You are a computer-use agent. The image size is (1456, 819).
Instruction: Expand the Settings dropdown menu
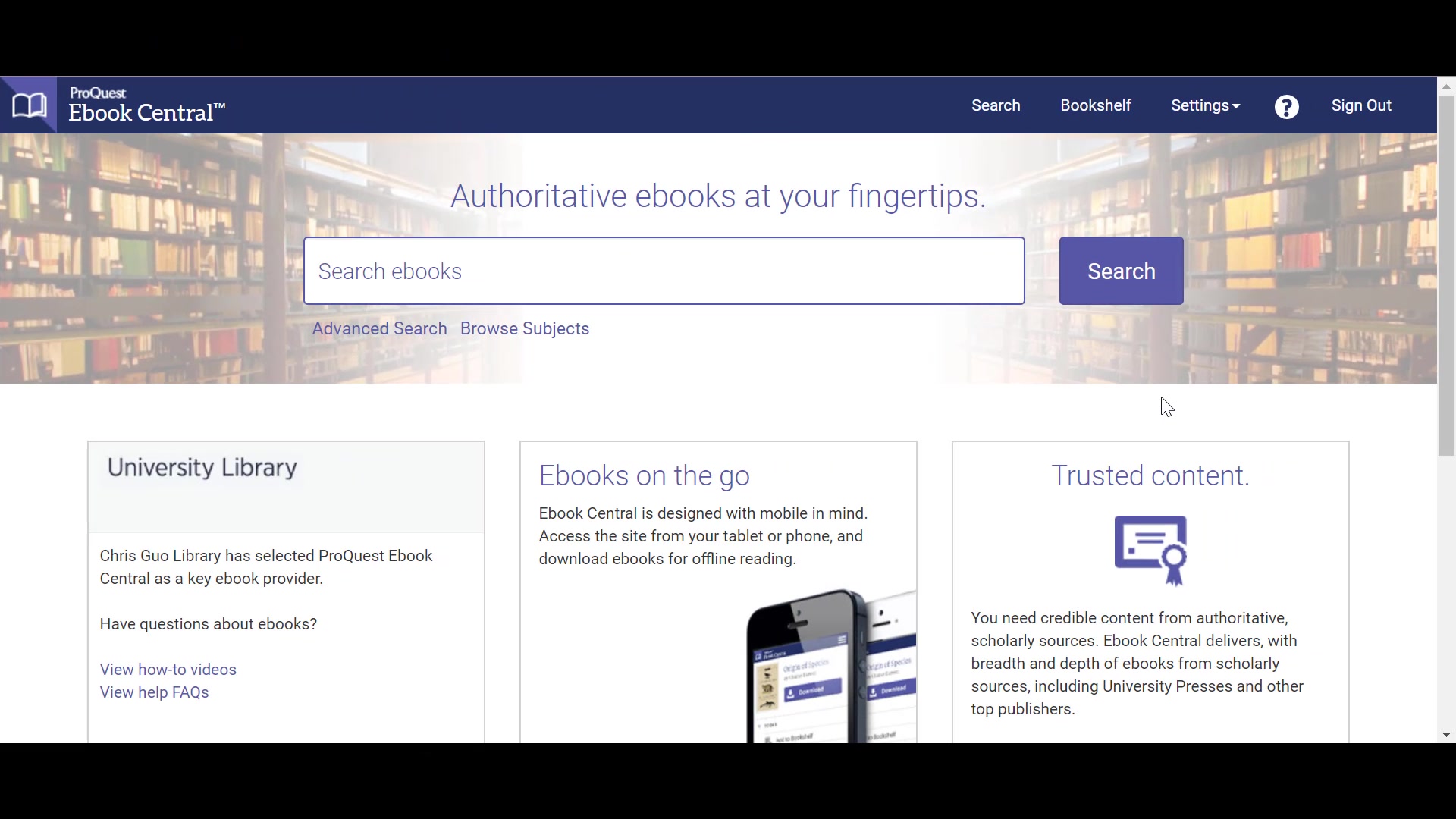coord(1205,105)
